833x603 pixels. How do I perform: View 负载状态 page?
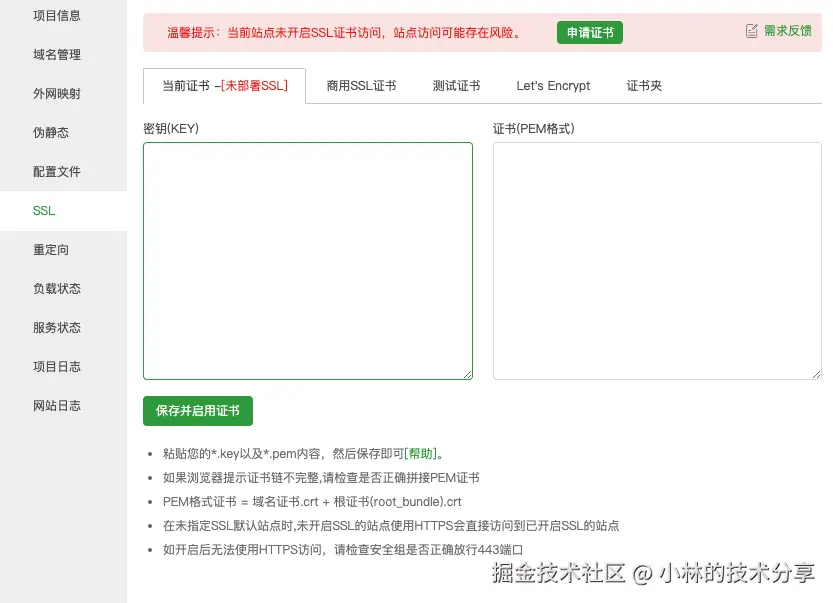click(x=55, y=288)
